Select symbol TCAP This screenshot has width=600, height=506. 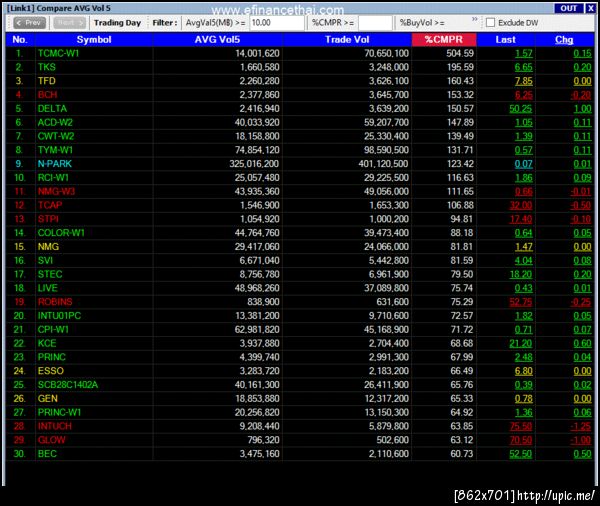[50, 205]
